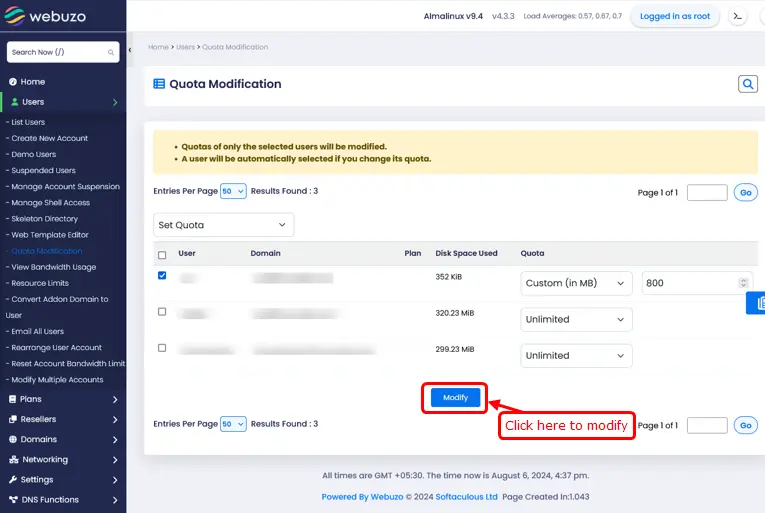Screen dimensions: 765x513
Task: Uncheck the first user's checkbox
Action: [162, 276]
